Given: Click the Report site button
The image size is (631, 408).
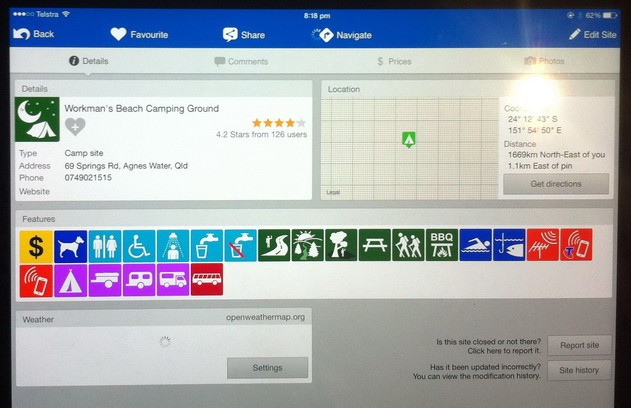Looking at the screenshot, I should coord(579,345).
